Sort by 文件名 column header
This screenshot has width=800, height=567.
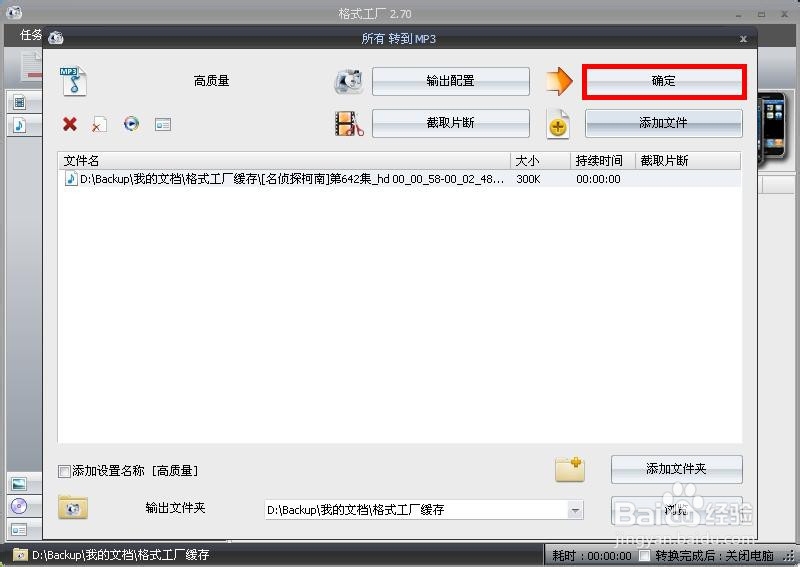point(284,161)
